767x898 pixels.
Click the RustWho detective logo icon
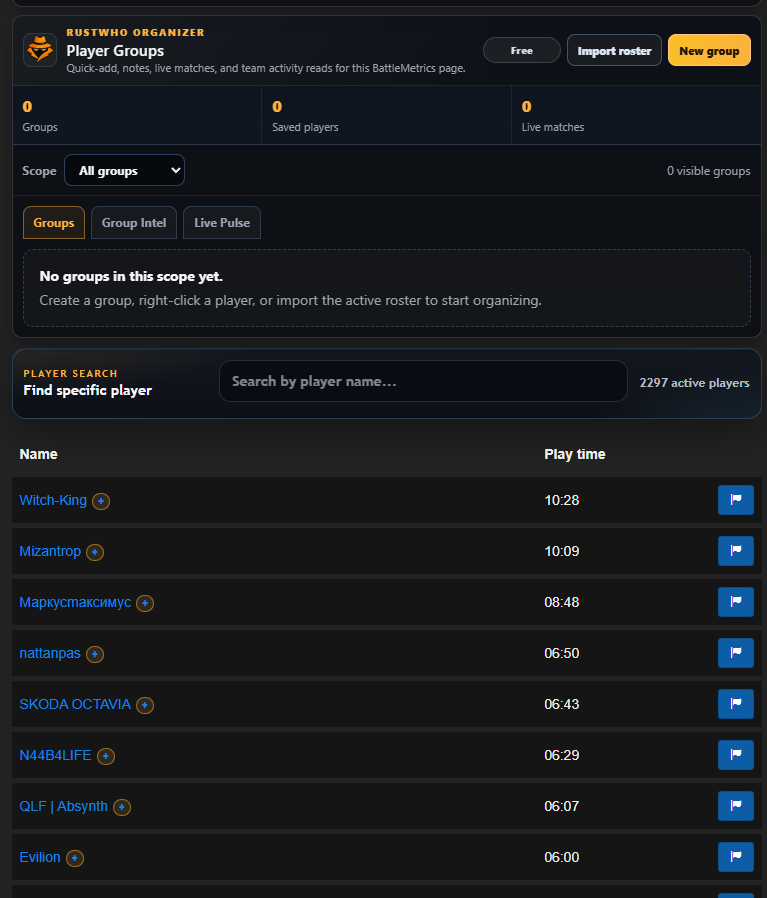tap(40, 50)
